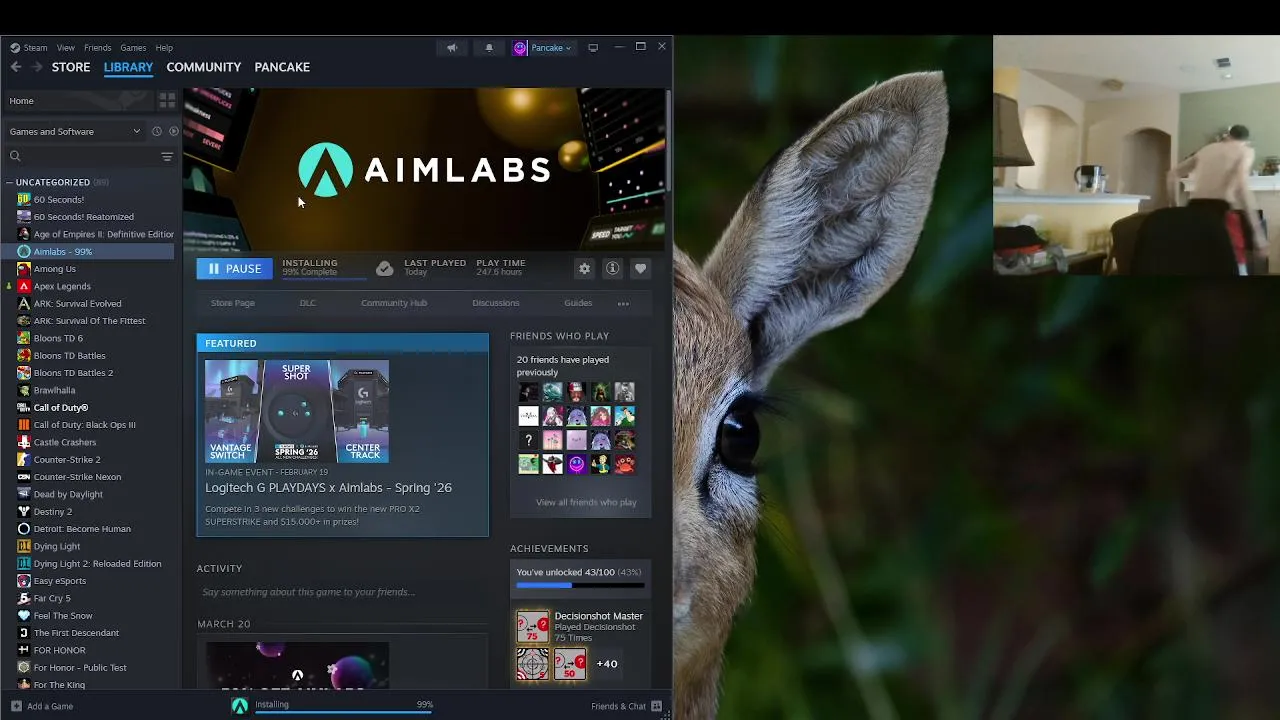Click the purple smiley friend avatar
1280x720 pixels.
point(577,464)
